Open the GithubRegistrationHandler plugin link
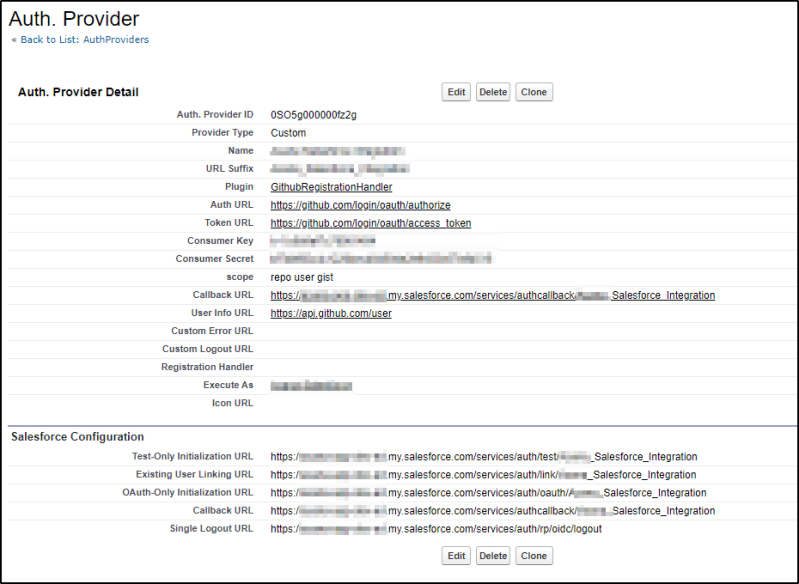799x584 pixels. click(x=331, y=187)
